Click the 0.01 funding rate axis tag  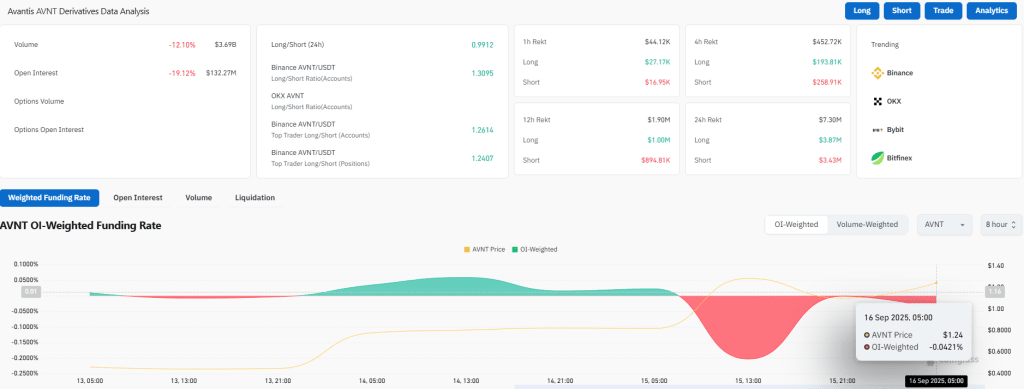(x=30, y=292)
